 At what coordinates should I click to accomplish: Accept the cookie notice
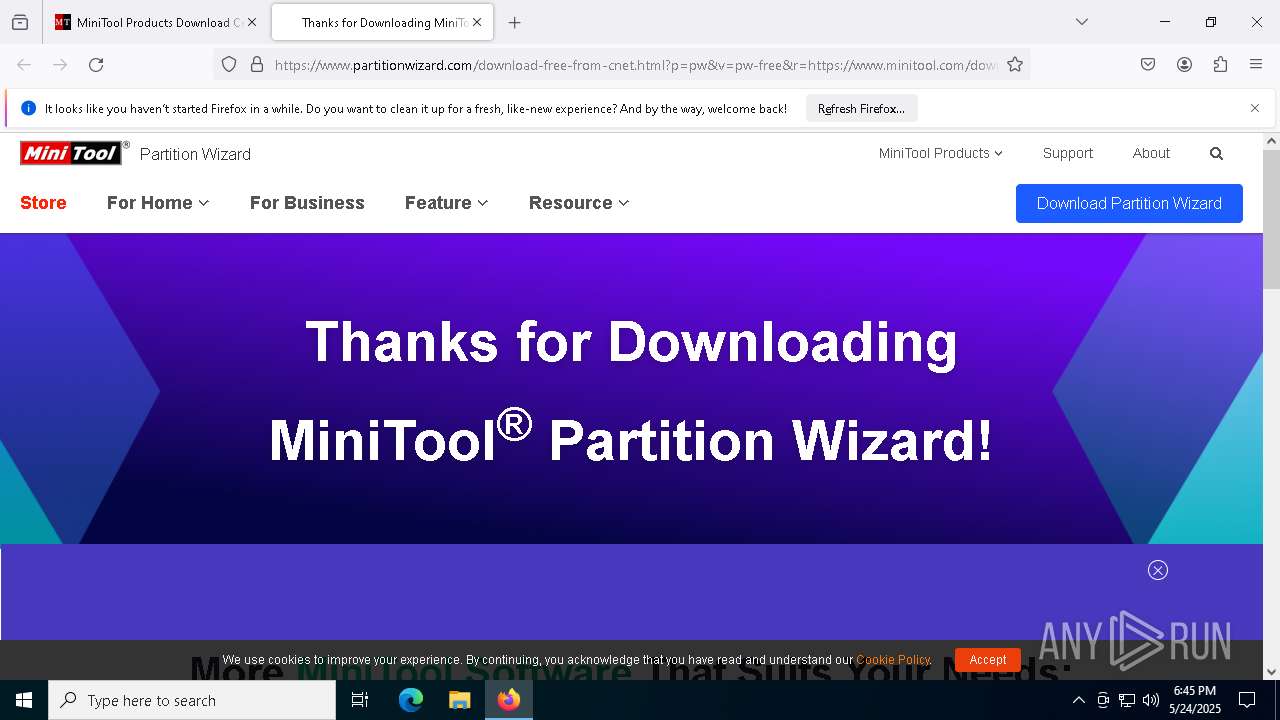click(987, 660)
